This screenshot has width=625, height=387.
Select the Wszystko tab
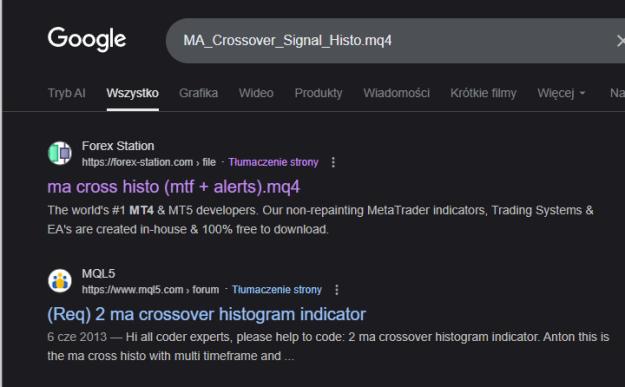[132, 93]
